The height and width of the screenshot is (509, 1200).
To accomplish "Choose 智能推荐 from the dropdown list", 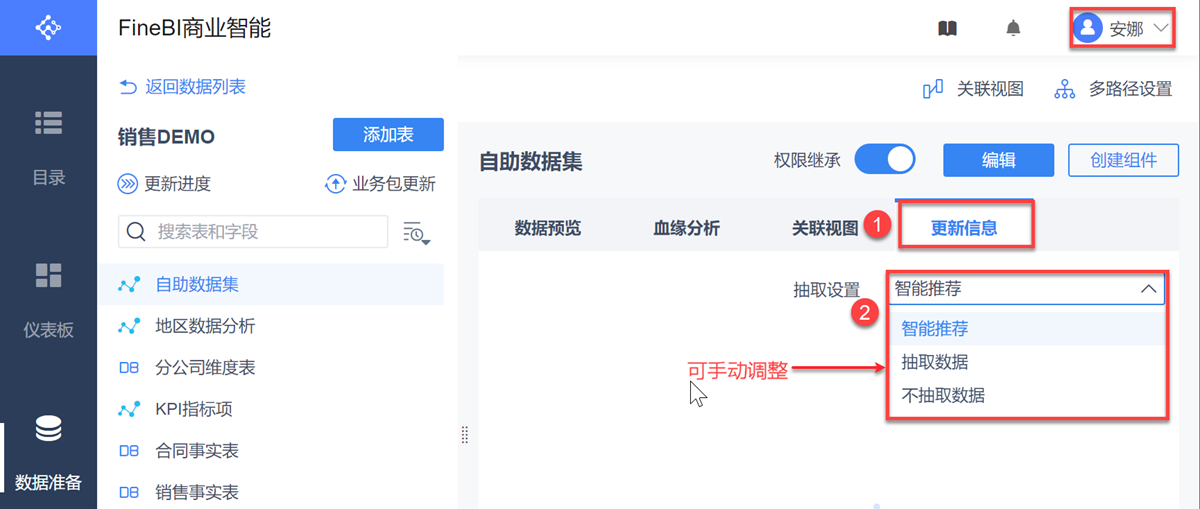I will point(1025,328).
